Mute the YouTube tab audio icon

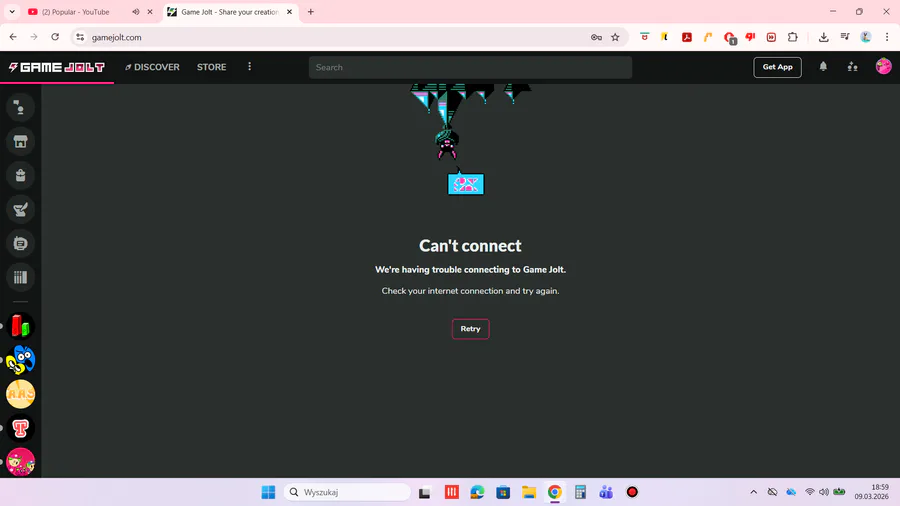[135, 11]
